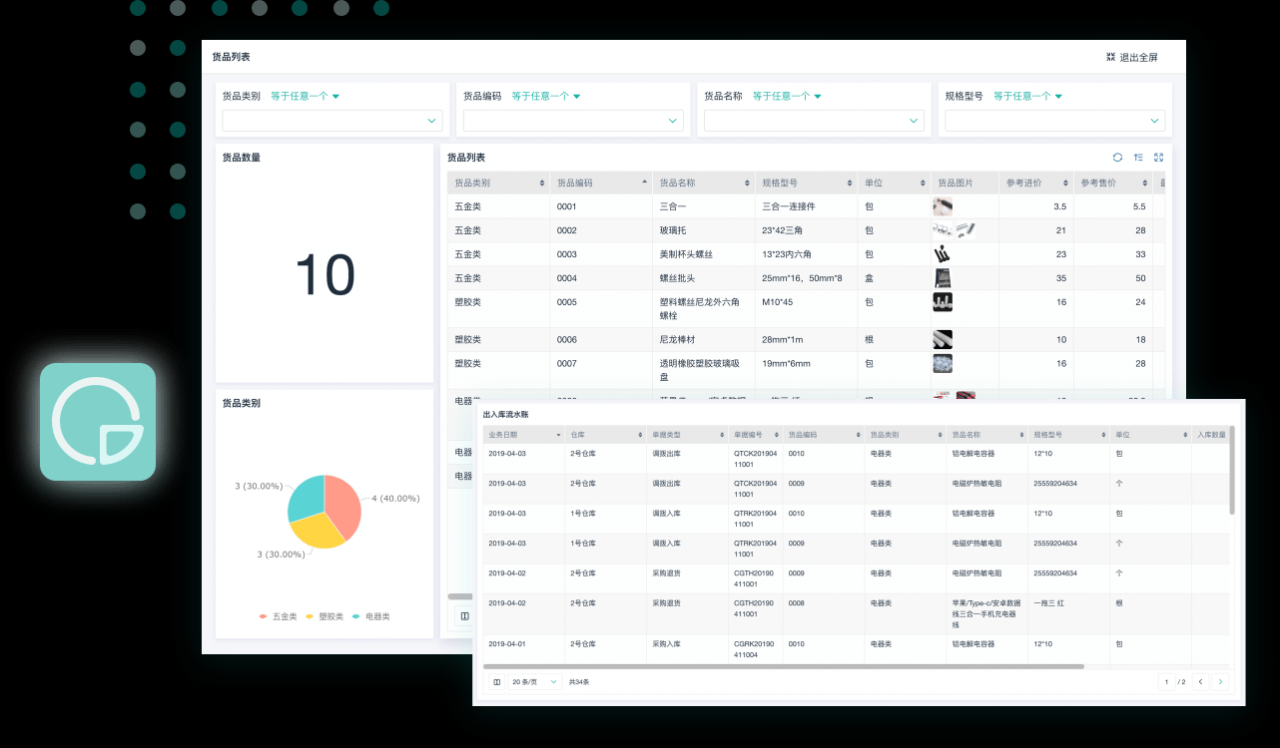Click the 共34条 total record count

(579, 682)
